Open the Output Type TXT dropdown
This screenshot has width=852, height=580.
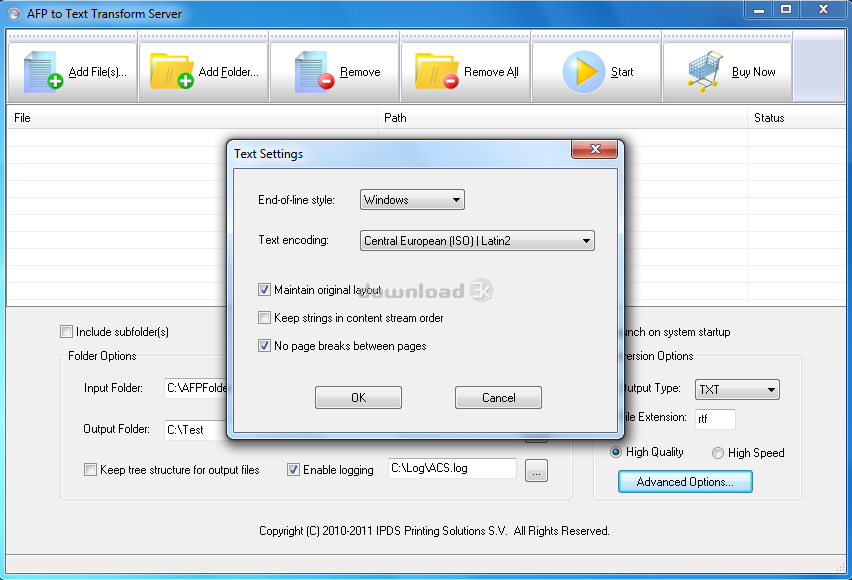pyautogui.click(x=737, y=389)
